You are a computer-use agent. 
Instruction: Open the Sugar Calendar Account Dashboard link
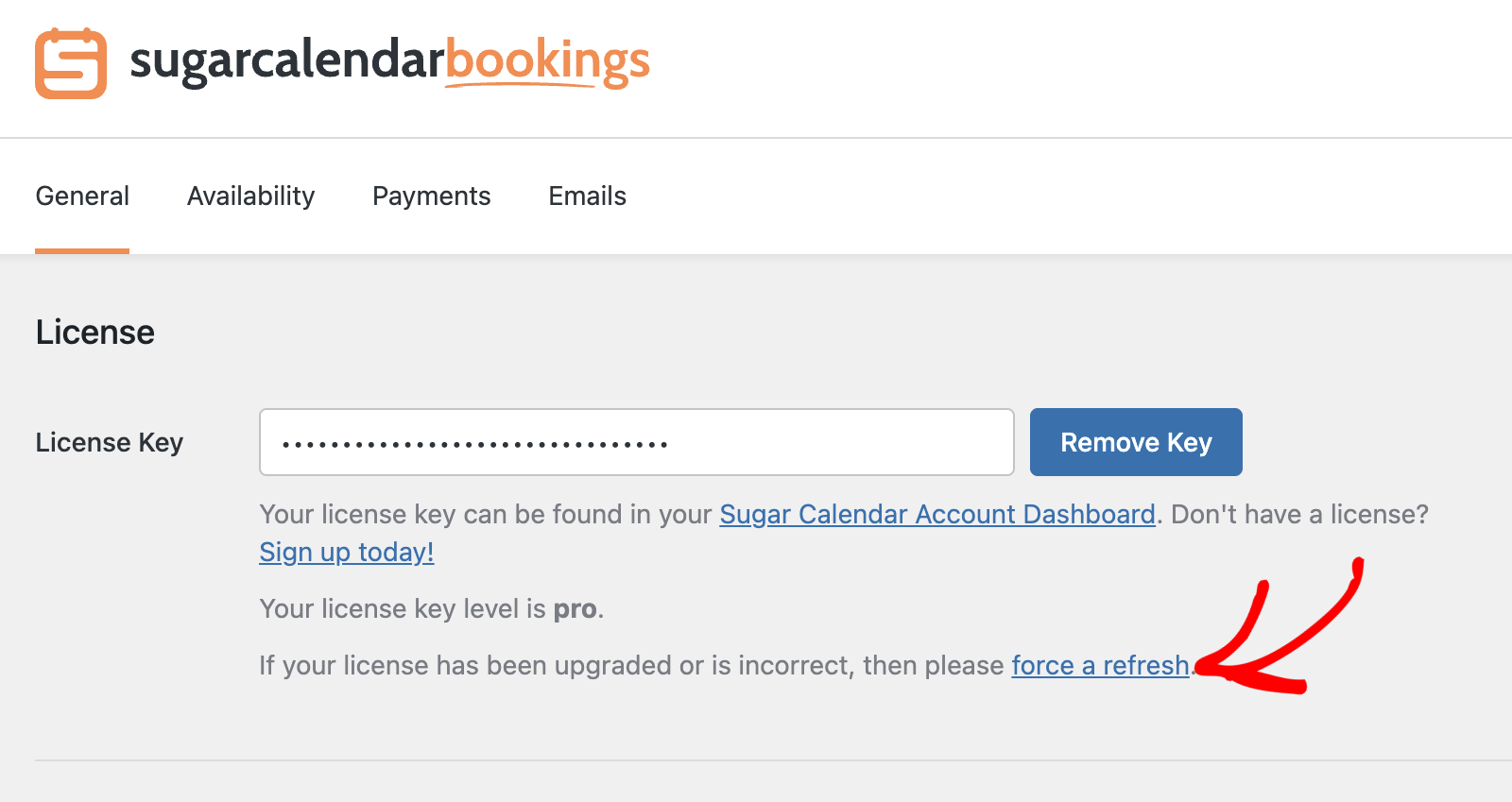coord(936,515)
